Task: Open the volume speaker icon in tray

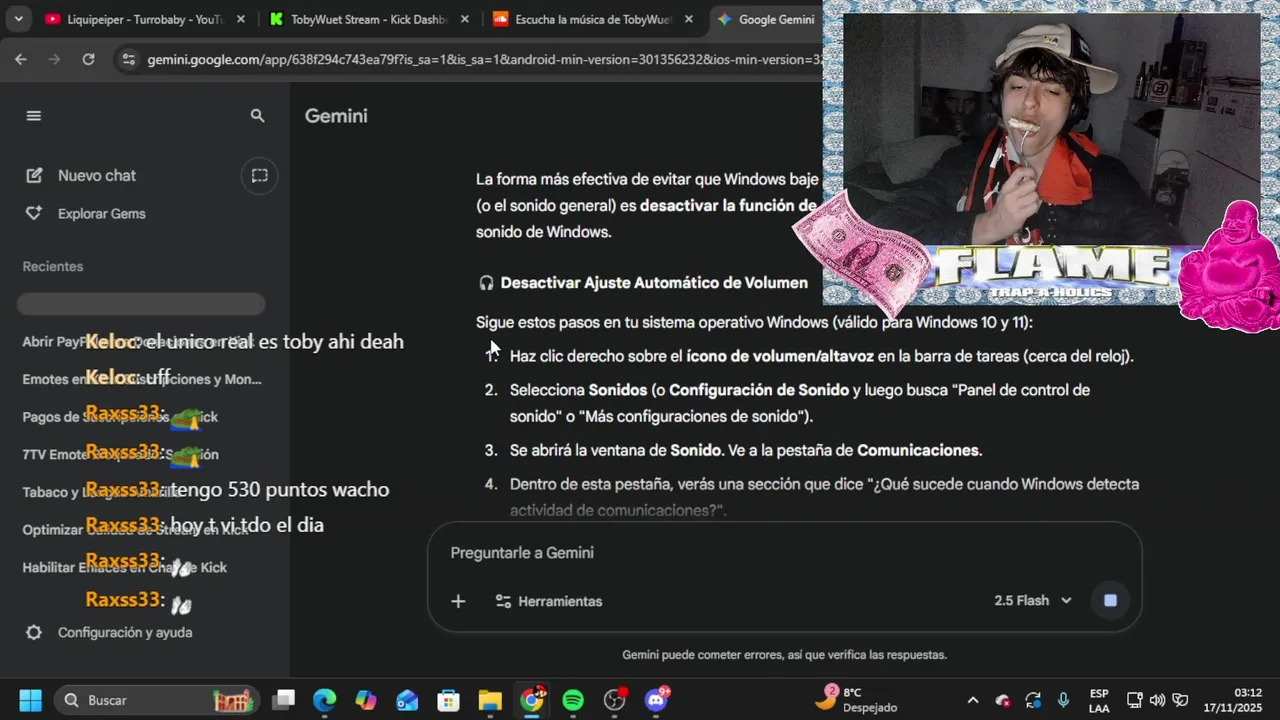Action: click(x=1158, y=700)
